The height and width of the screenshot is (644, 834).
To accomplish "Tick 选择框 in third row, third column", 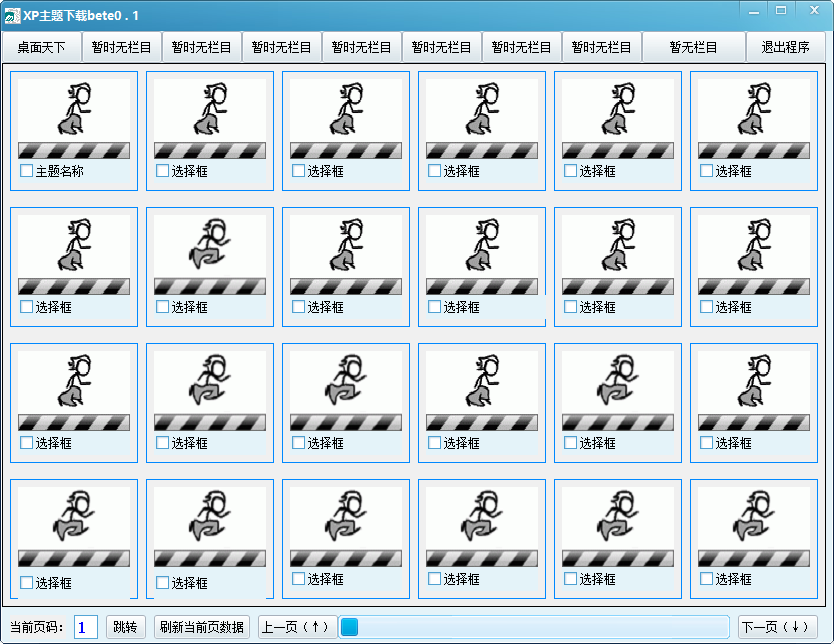I will click(298, 443).
